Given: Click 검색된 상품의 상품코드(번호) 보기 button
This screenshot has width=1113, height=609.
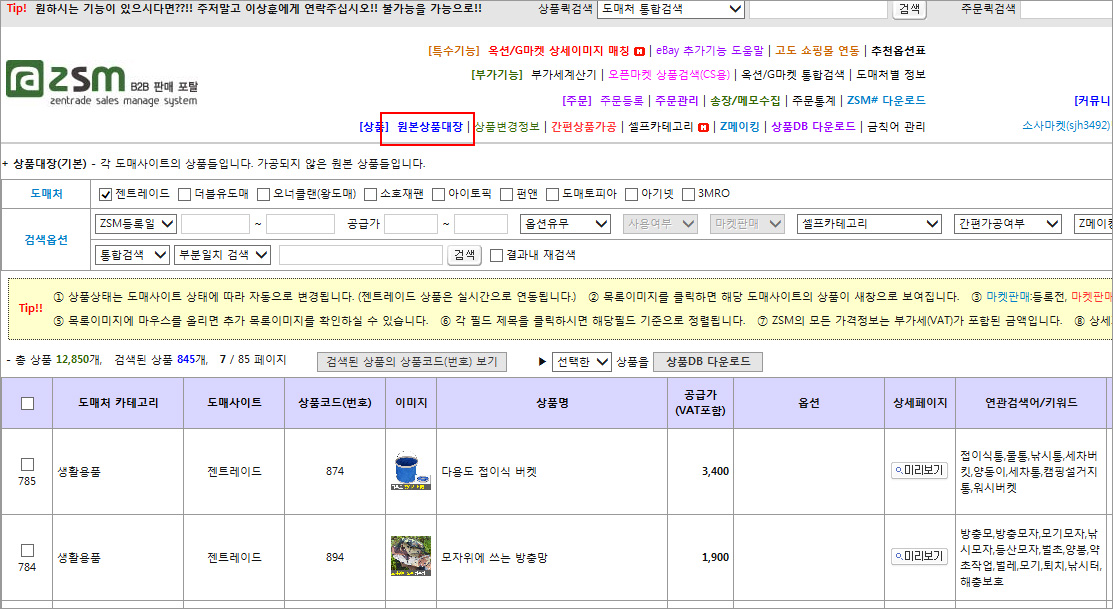Looking at the screenshot, I should [411, 362].
